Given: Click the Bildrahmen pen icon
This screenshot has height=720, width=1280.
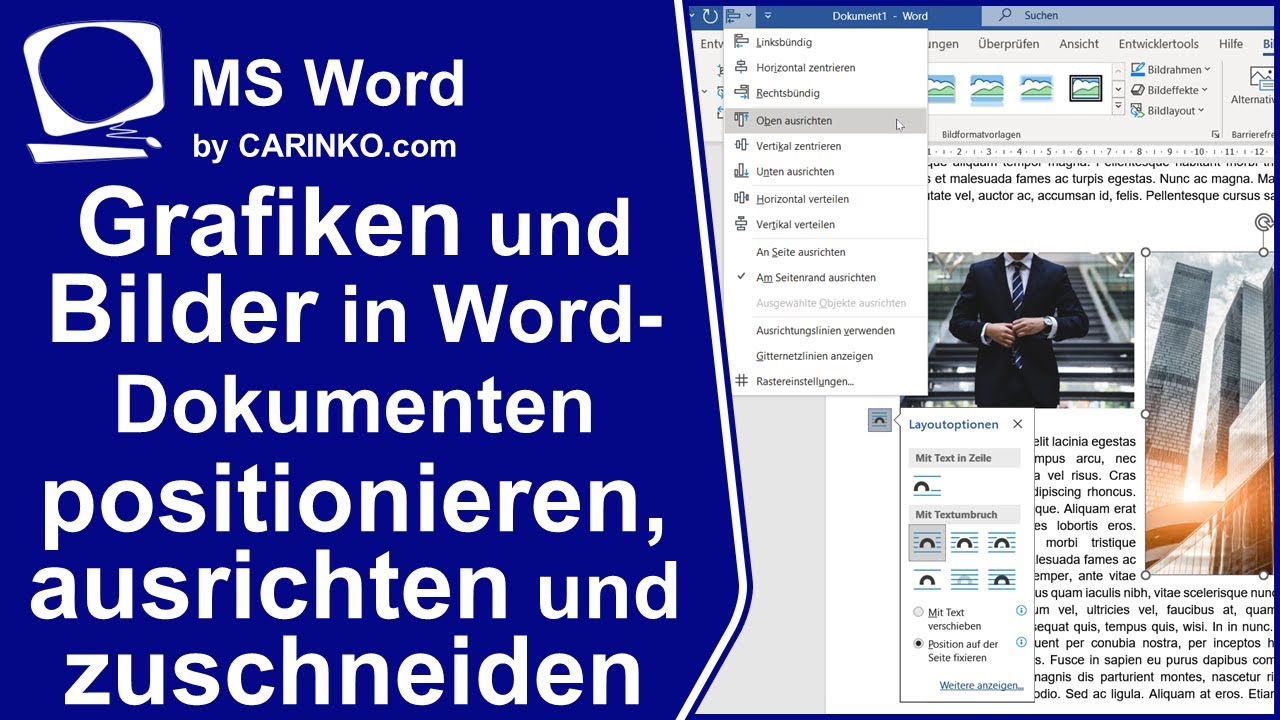Looking at the screenshot, I should (x=1138, y=70).
